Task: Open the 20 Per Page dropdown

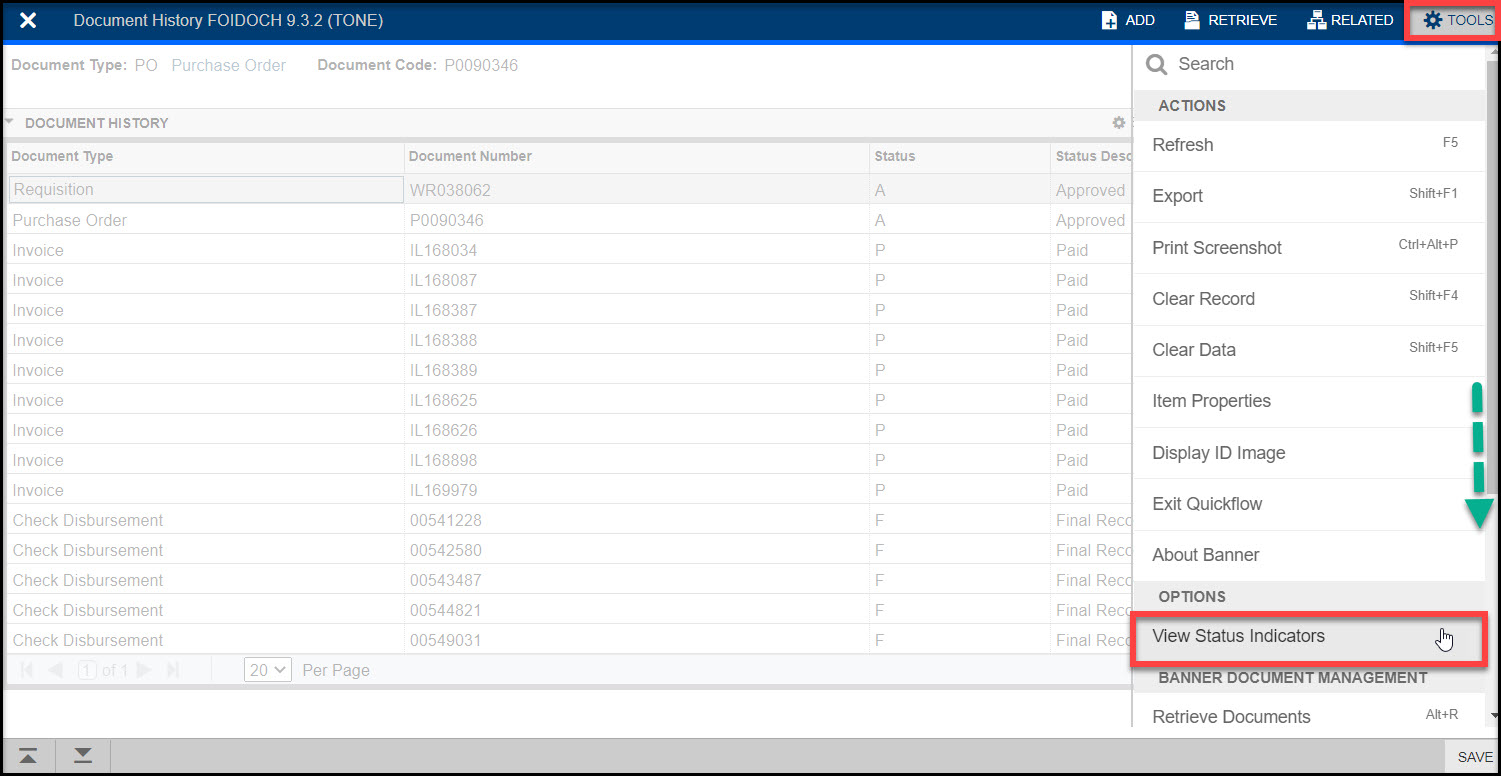Action: point(268,670)
